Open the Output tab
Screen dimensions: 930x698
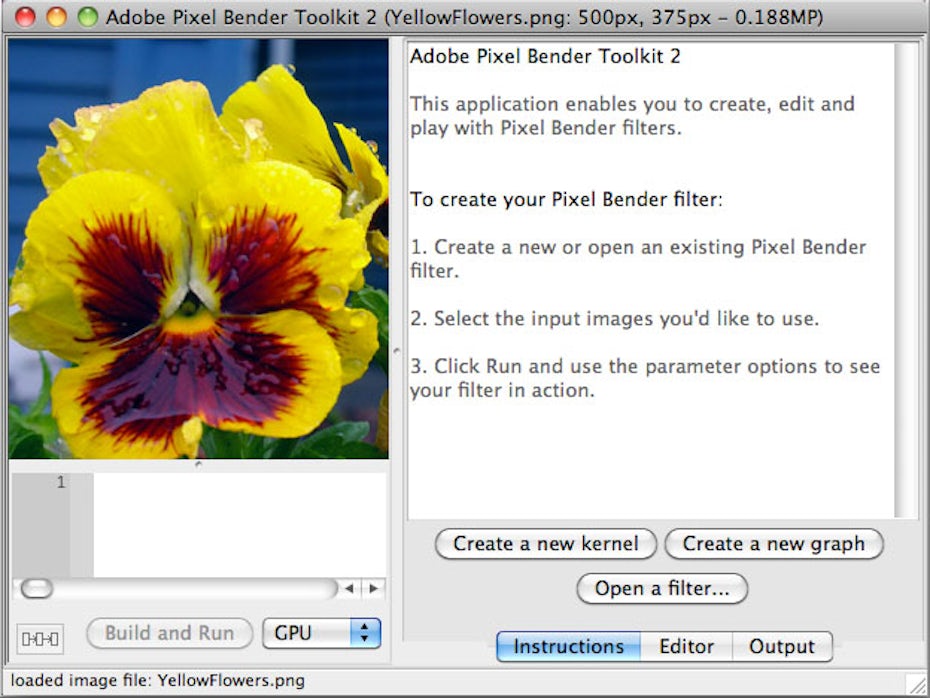click(781, 647)
